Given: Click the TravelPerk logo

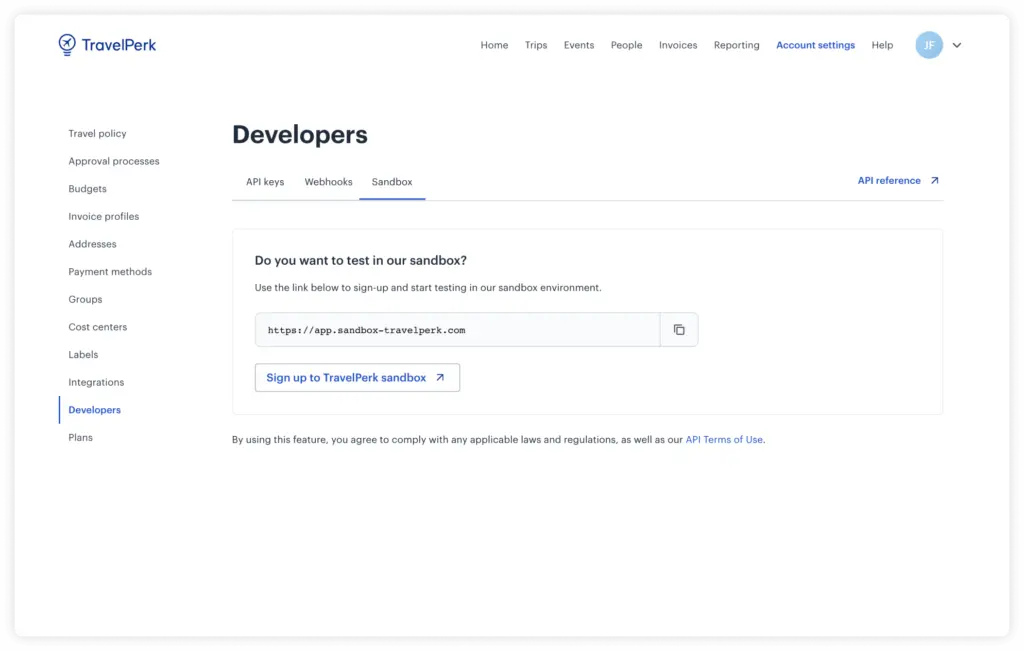Looking at the screenshot, I should 107,45.
